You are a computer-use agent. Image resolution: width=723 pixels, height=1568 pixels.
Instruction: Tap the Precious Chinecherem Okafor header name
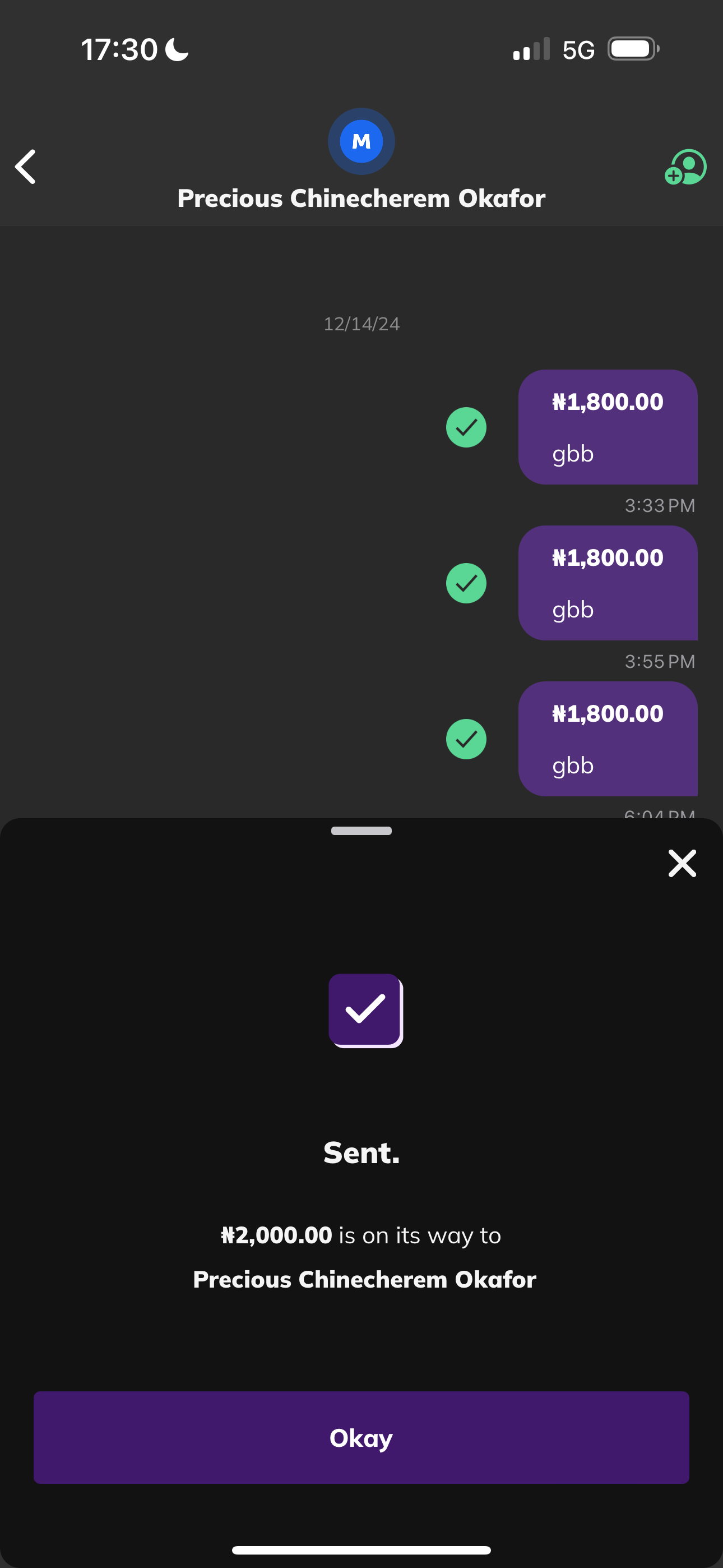[361, 199]
